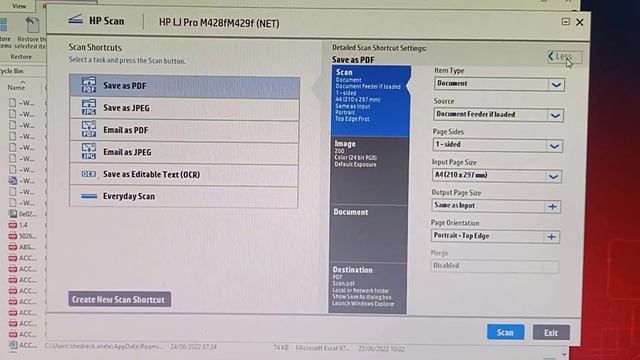Click the Name column header in Explorer
Image resolution: width=640 pixels, height=360 pixels.
[x=16, y=87]
